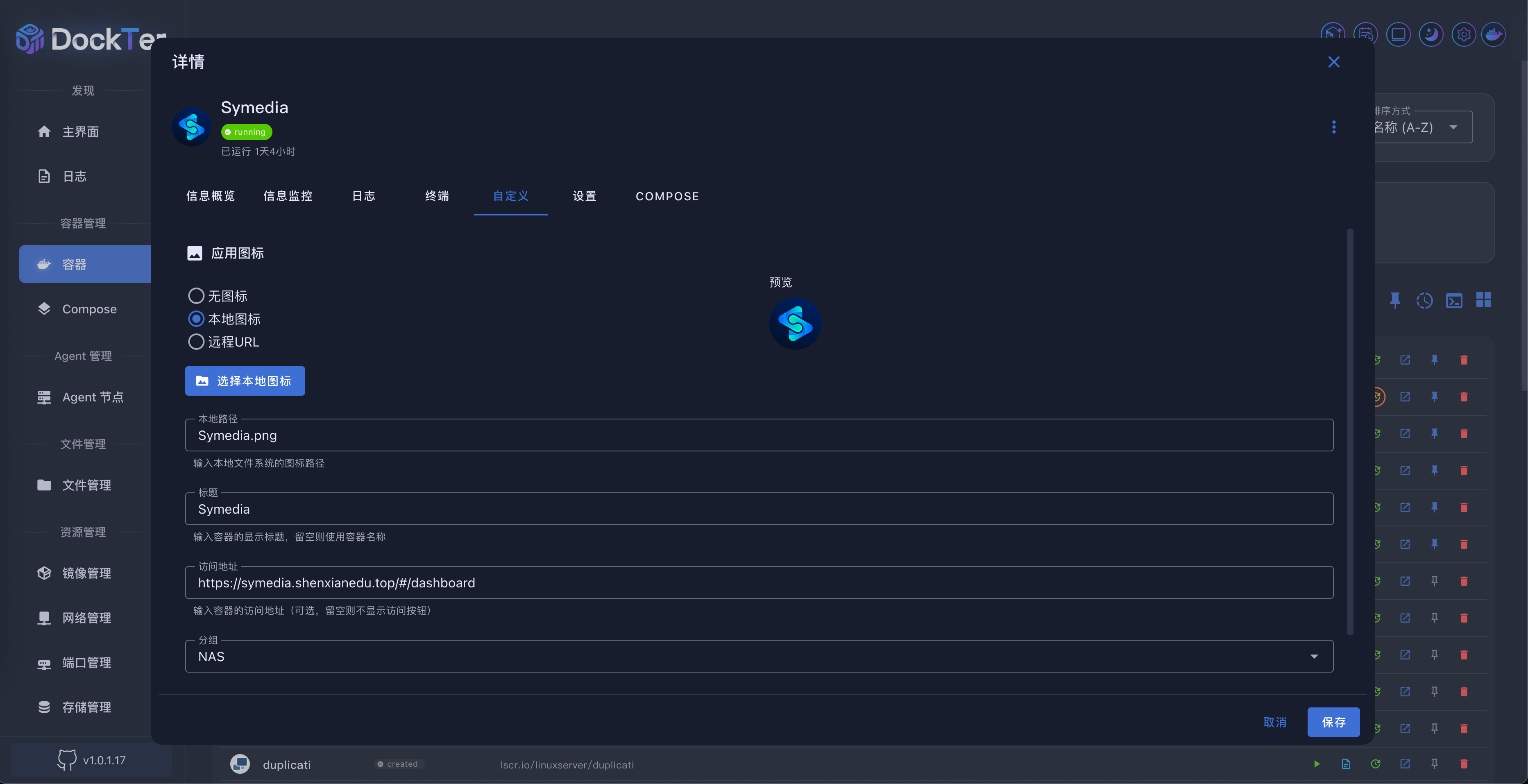Toggle dark mode moon icon
This screenshot has width=1528, height=784.
pos(1431,34)
